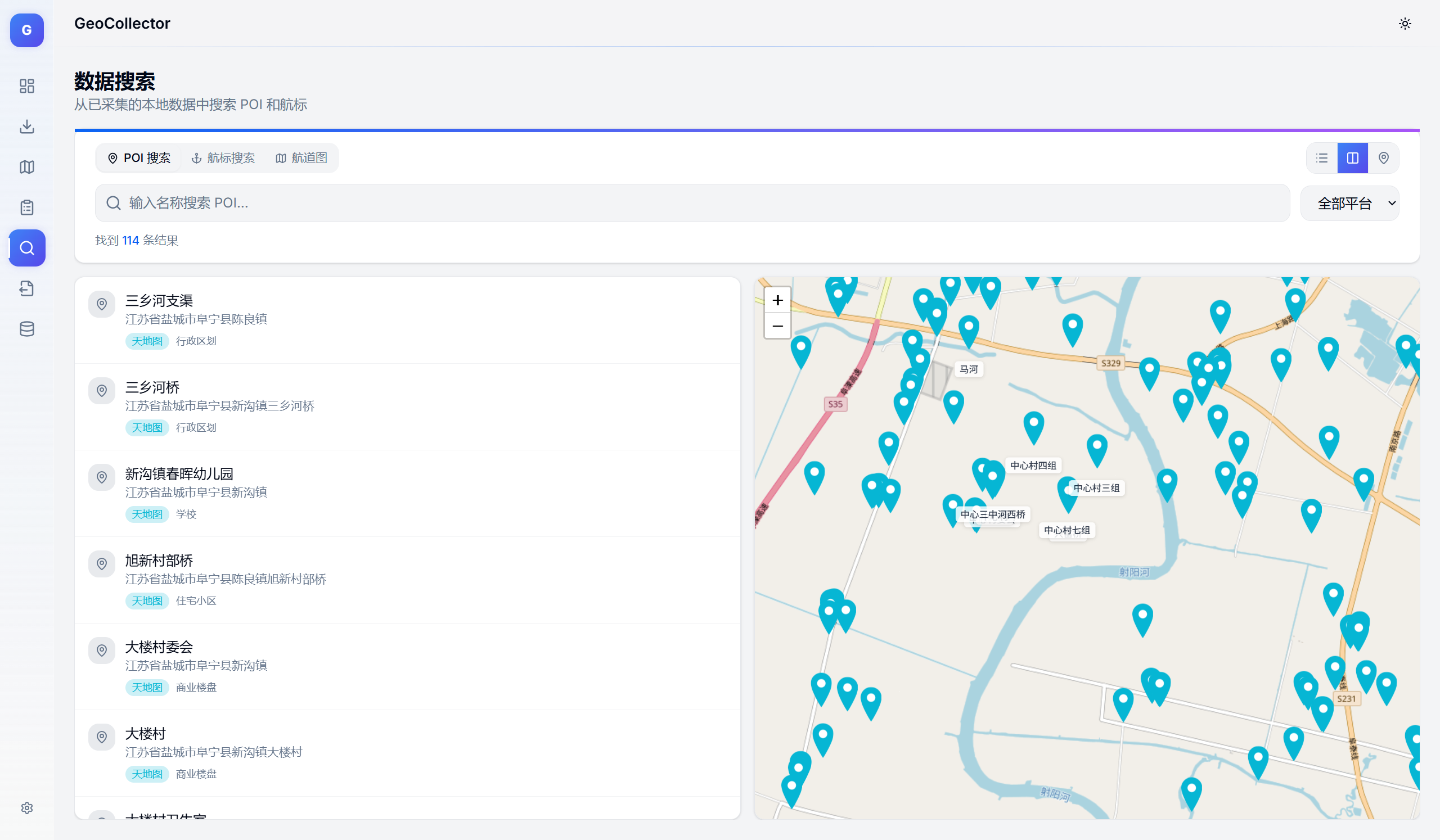The height and width of the screenshot is (840, 1440).
Task: Switch to the 航道图 tab
Action: 301,158
